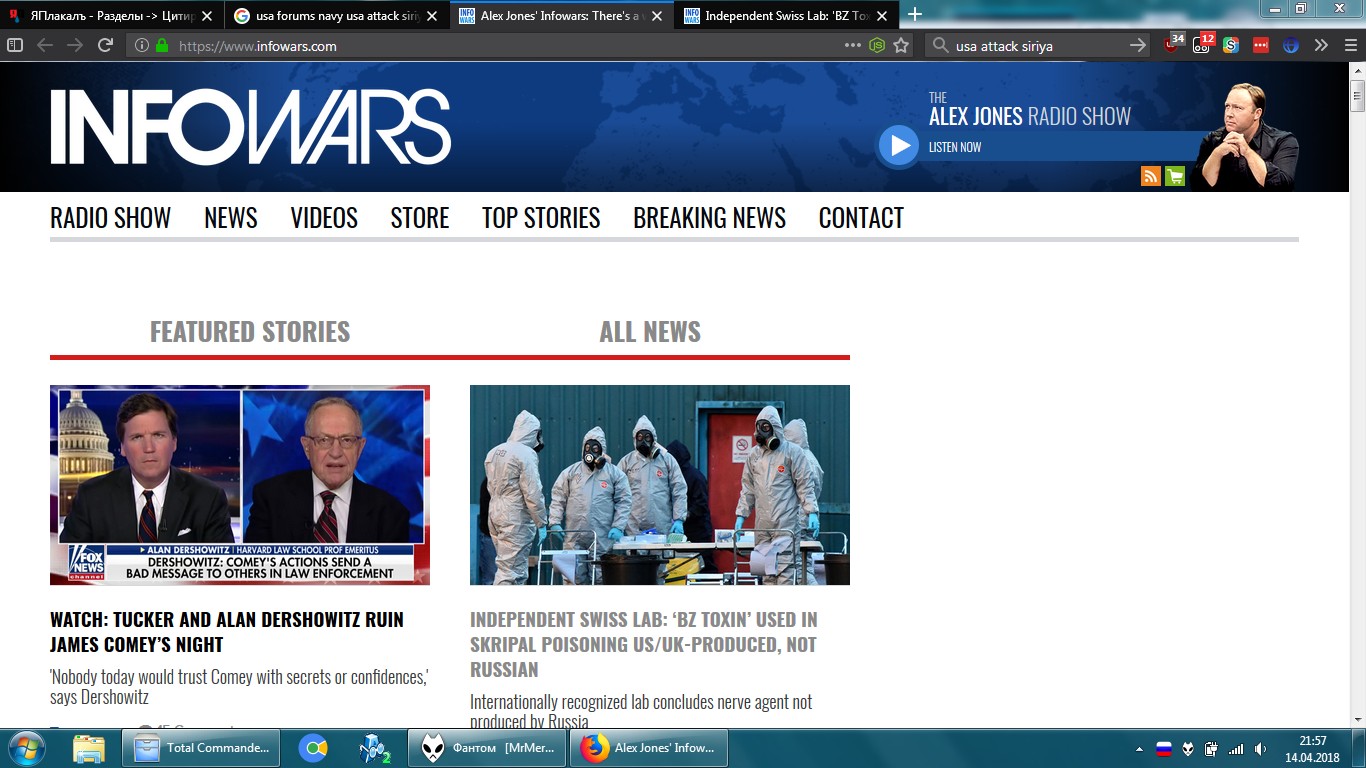Launch Chrome from the taskbar
This screenshot has width=1366, height=768.
point(313,748)
